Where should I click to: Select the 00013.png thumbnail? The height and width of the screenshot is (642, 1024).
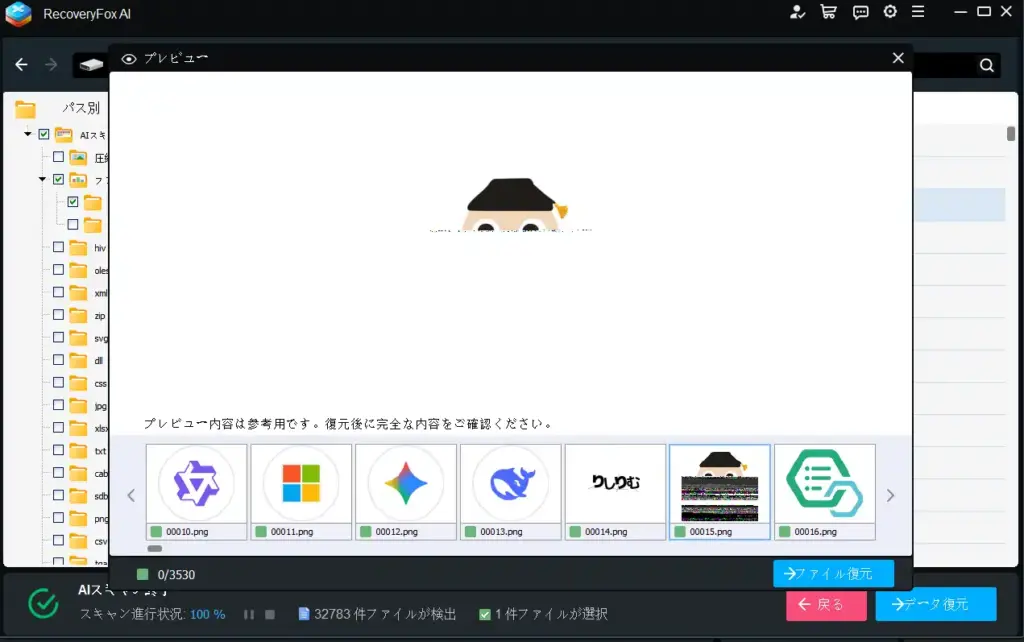tap(510, 483)
